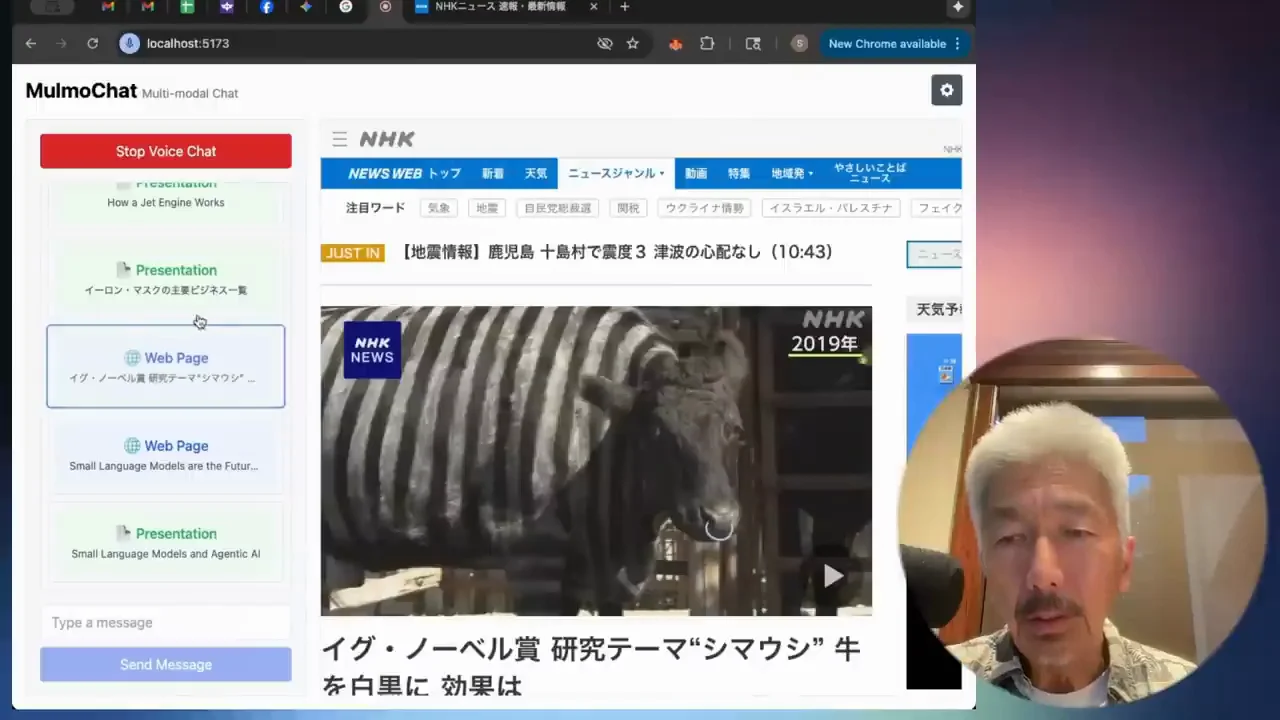The height and width of the screenshot is (720, 1280).
Task: Focus the Type a message field
Action: [166, 622]
